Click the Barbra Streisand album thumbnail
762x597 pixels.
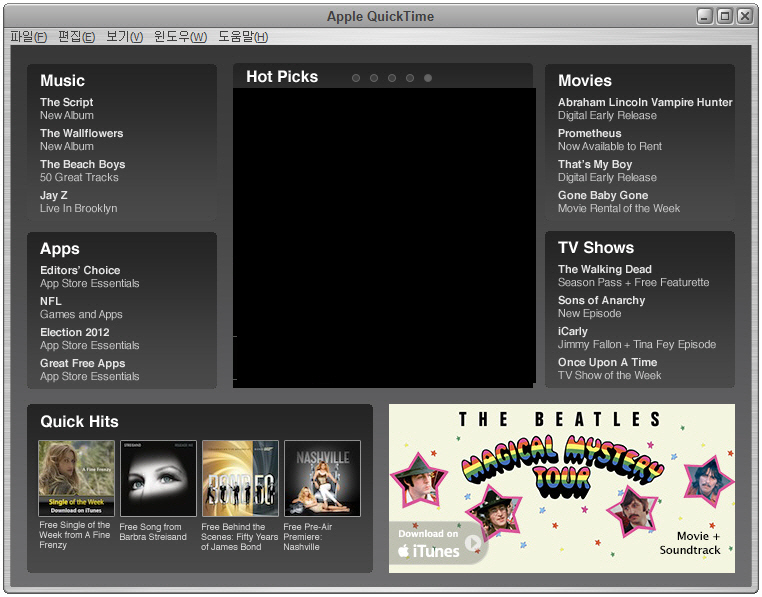[158, 478]
